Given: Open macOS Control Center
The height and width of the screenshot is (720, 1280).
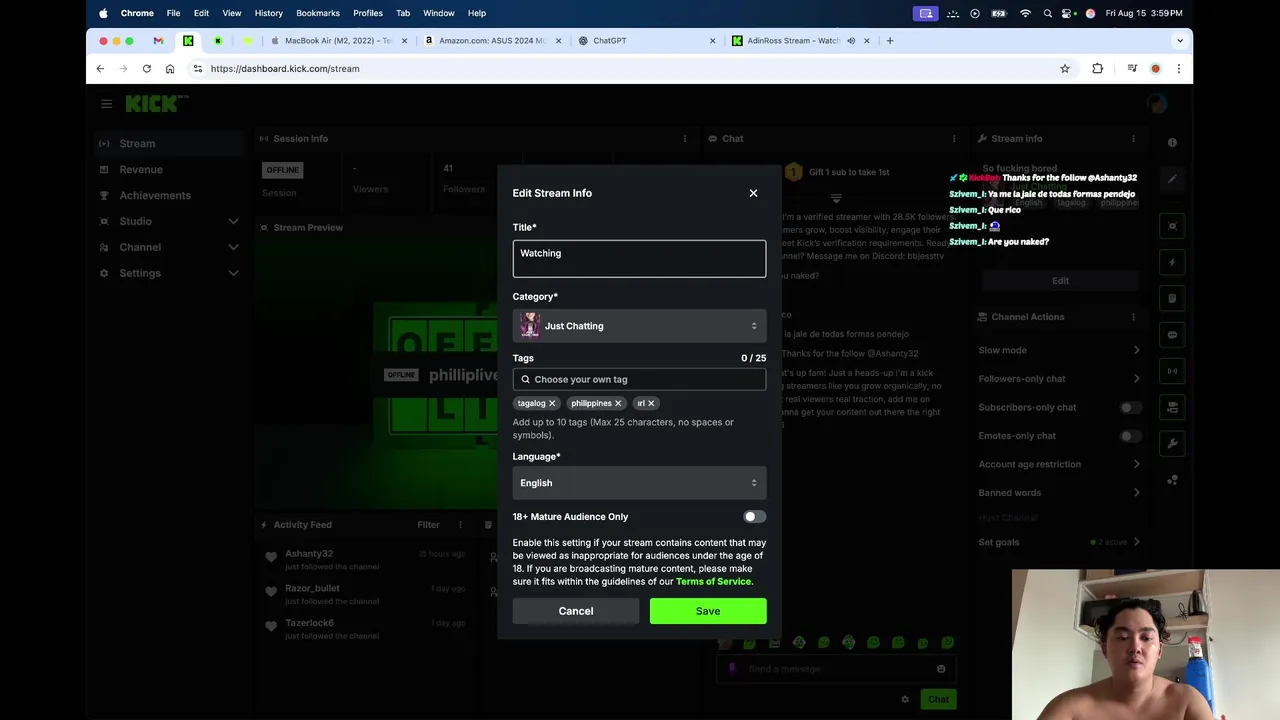Looking at the screenshot, I should point(1069,13).
